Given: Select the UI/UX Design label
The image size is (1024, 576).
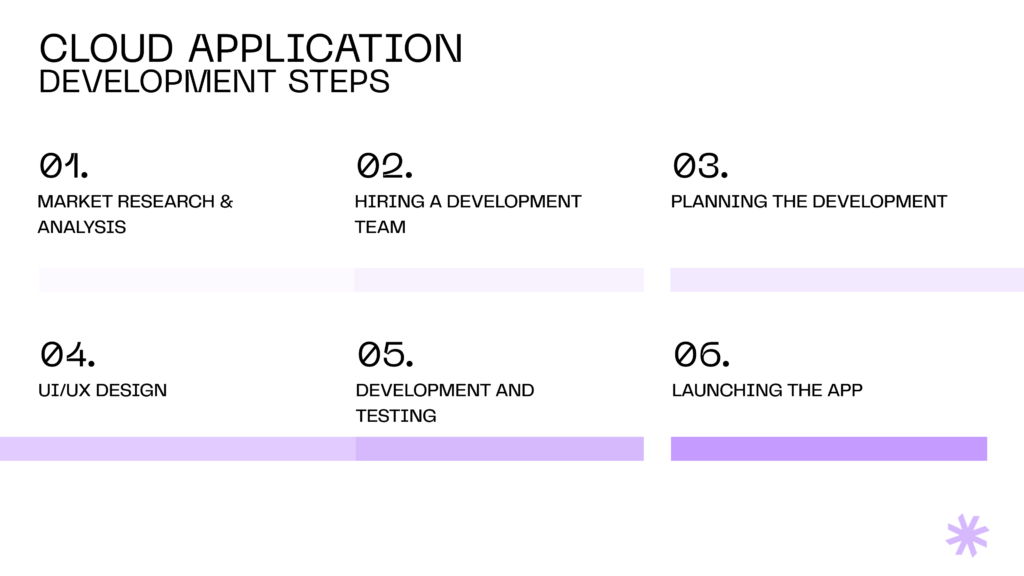Looking at the screenshot, I should coord(103,391).
